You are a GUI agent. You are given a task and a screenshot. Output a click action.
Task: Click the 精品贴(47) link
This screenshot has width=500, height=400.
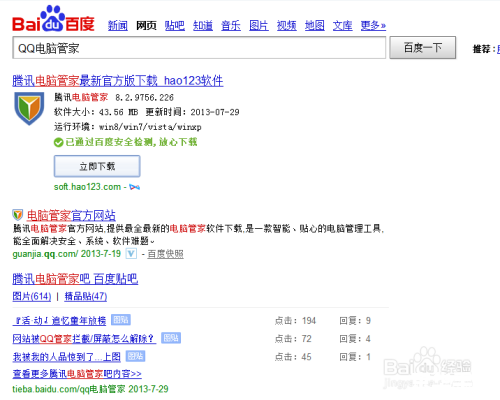[86, 296]
